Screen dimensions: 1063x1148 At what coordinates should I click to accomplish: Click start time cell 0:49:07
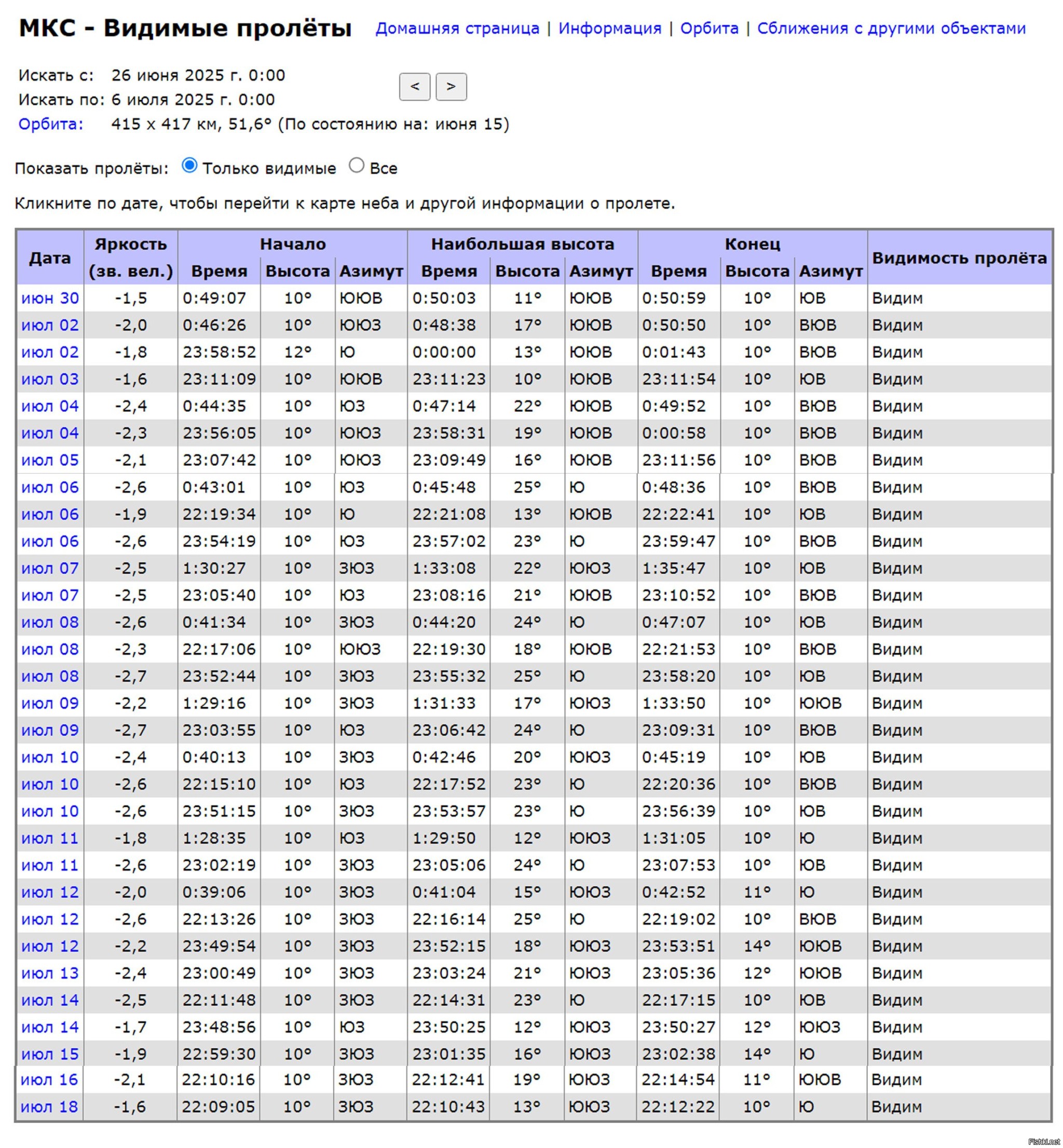pos(219,298)
